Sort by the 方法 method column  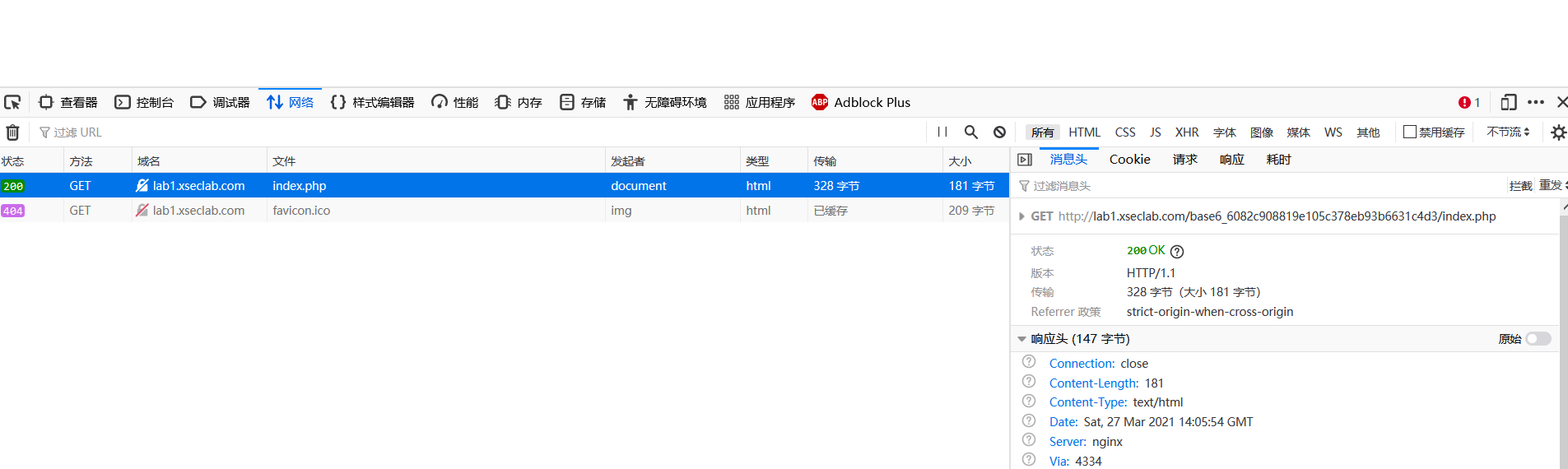(98, 161)
